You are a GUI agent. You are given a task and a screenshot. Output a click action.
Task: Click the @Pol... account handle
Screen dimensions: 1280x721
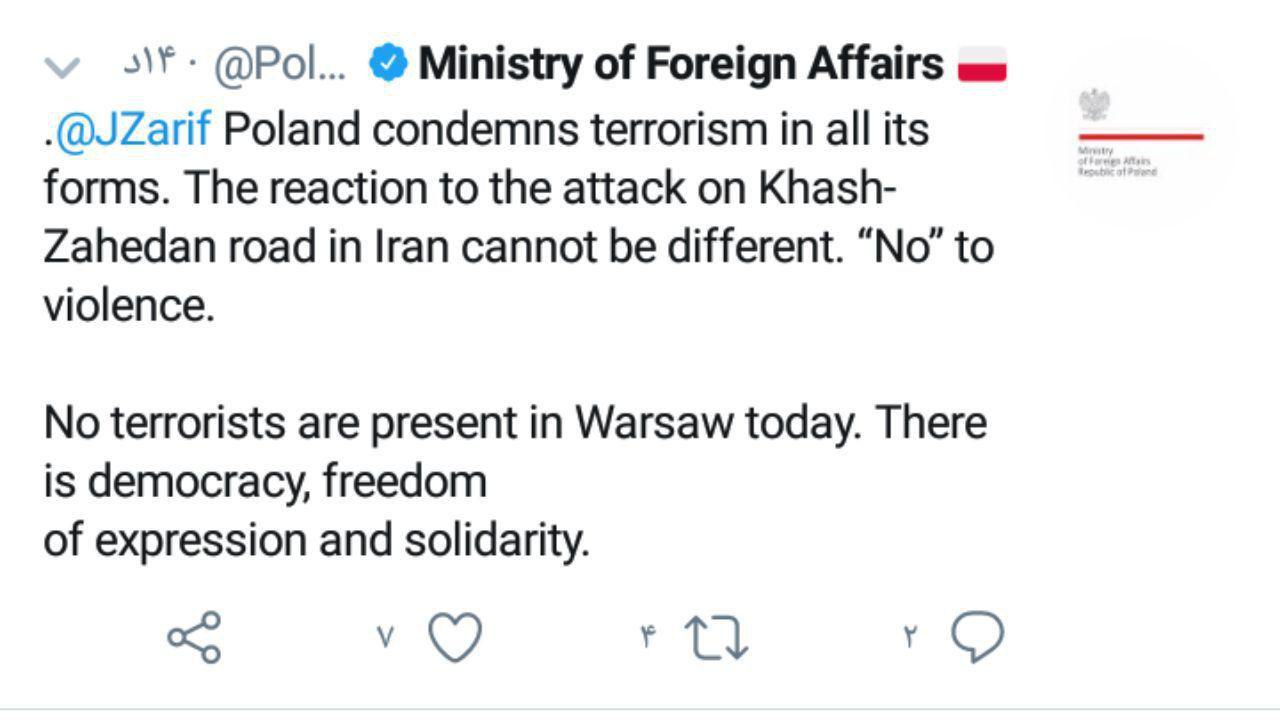280,66
